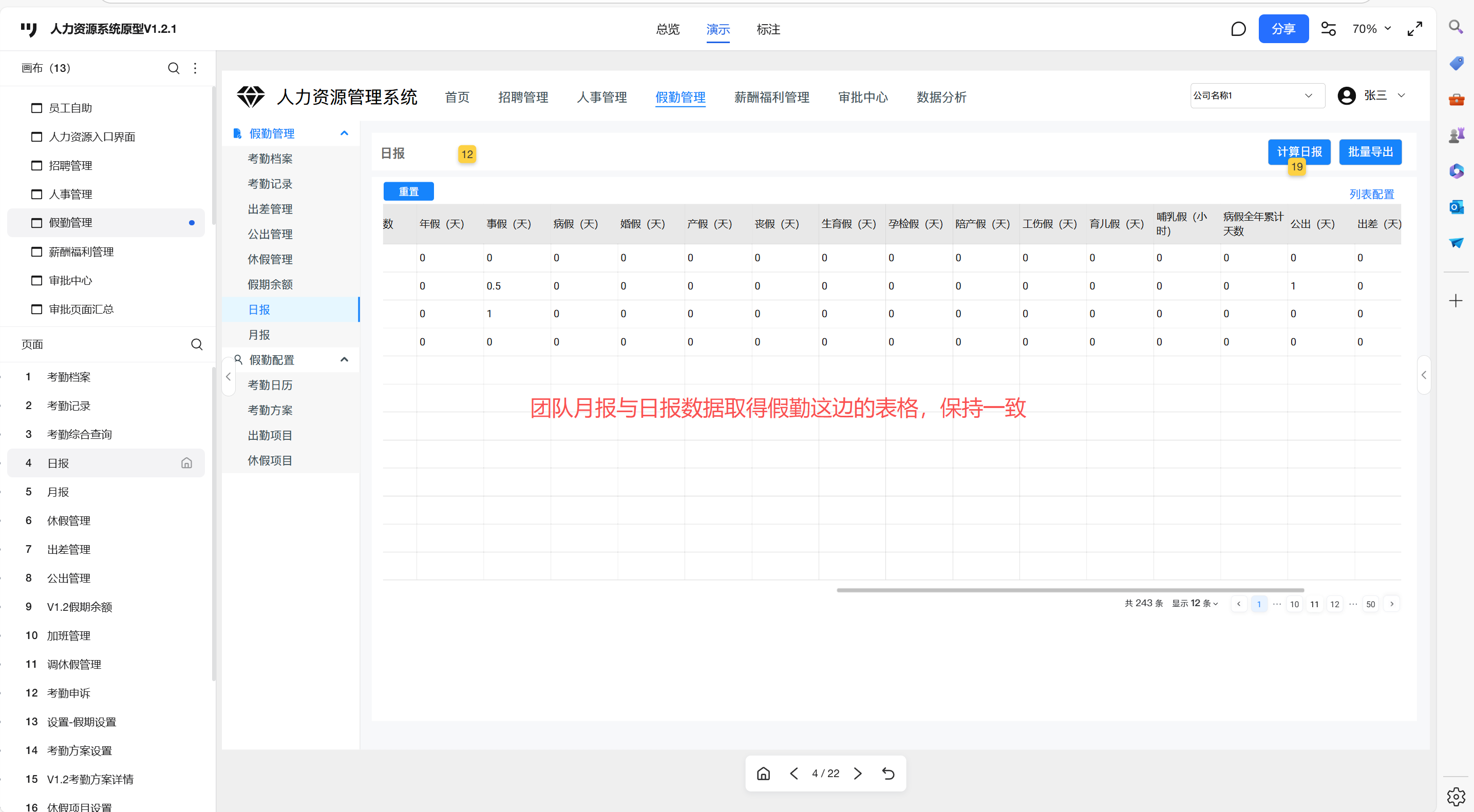The width and height of the screenshot is (1474, 812).
Task: Click the reset undo arrow in playback bar
Action: coord(888,774)
